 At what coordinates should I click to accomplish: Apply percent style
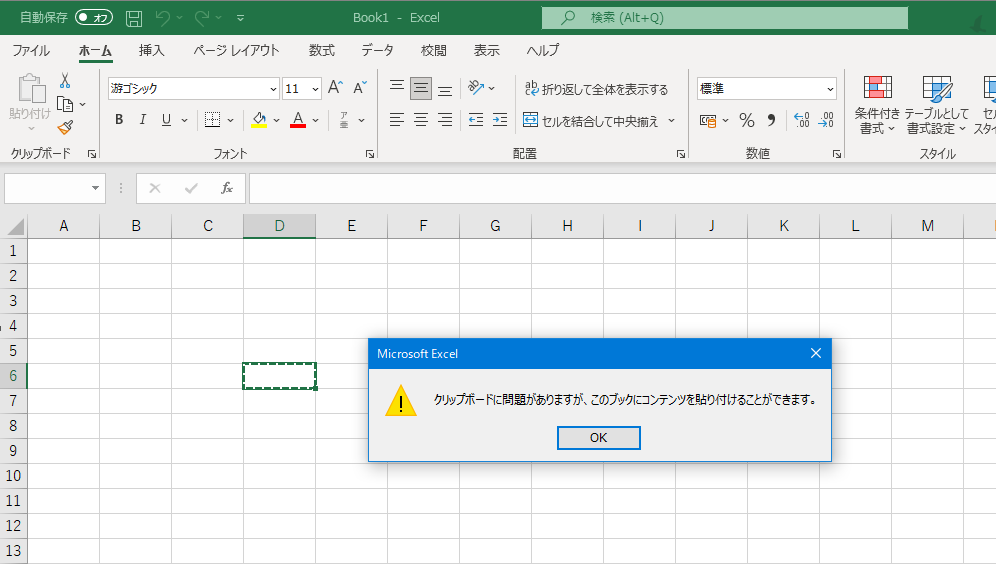pos(747,120)
